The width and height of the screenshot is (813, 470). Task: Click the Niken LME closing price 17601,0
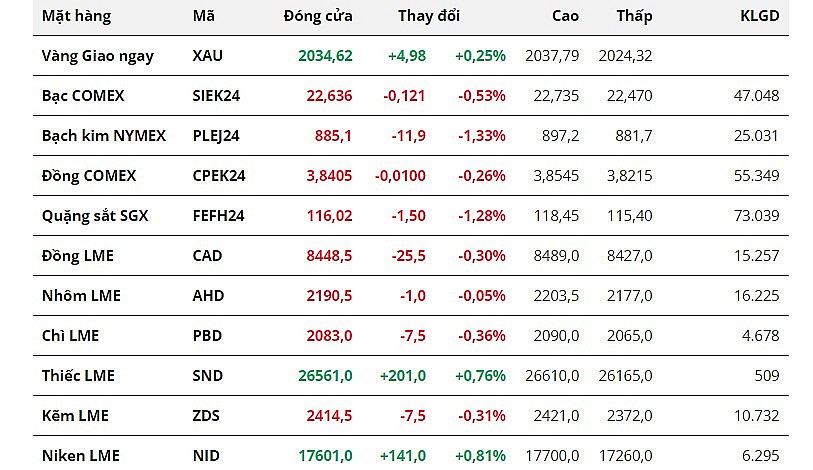click(x=325, y=456)
